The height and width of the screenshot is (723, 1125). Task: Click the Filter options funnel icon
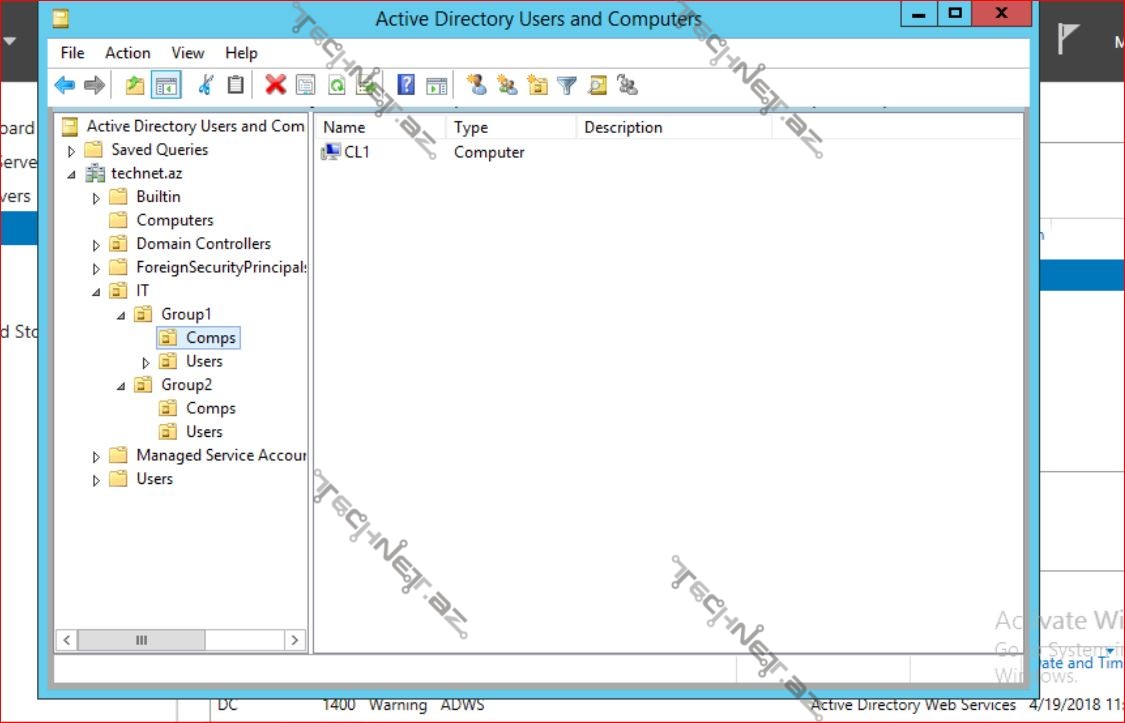point(567,86)
